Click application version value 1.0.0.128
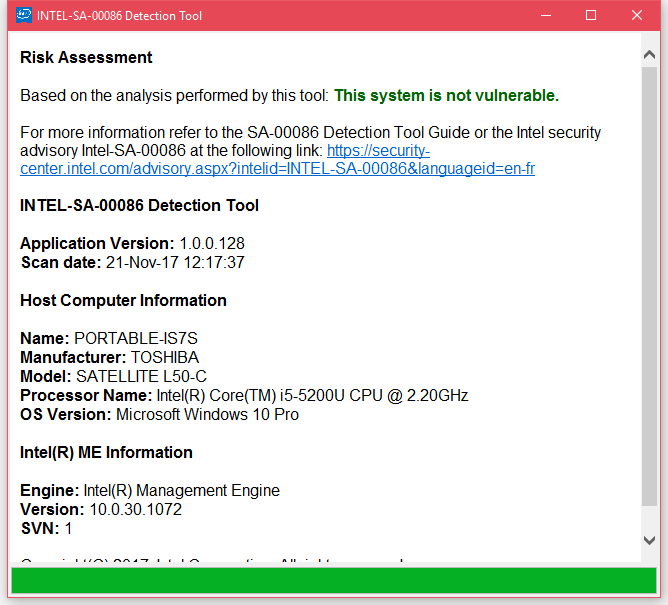 click(212, 243)
